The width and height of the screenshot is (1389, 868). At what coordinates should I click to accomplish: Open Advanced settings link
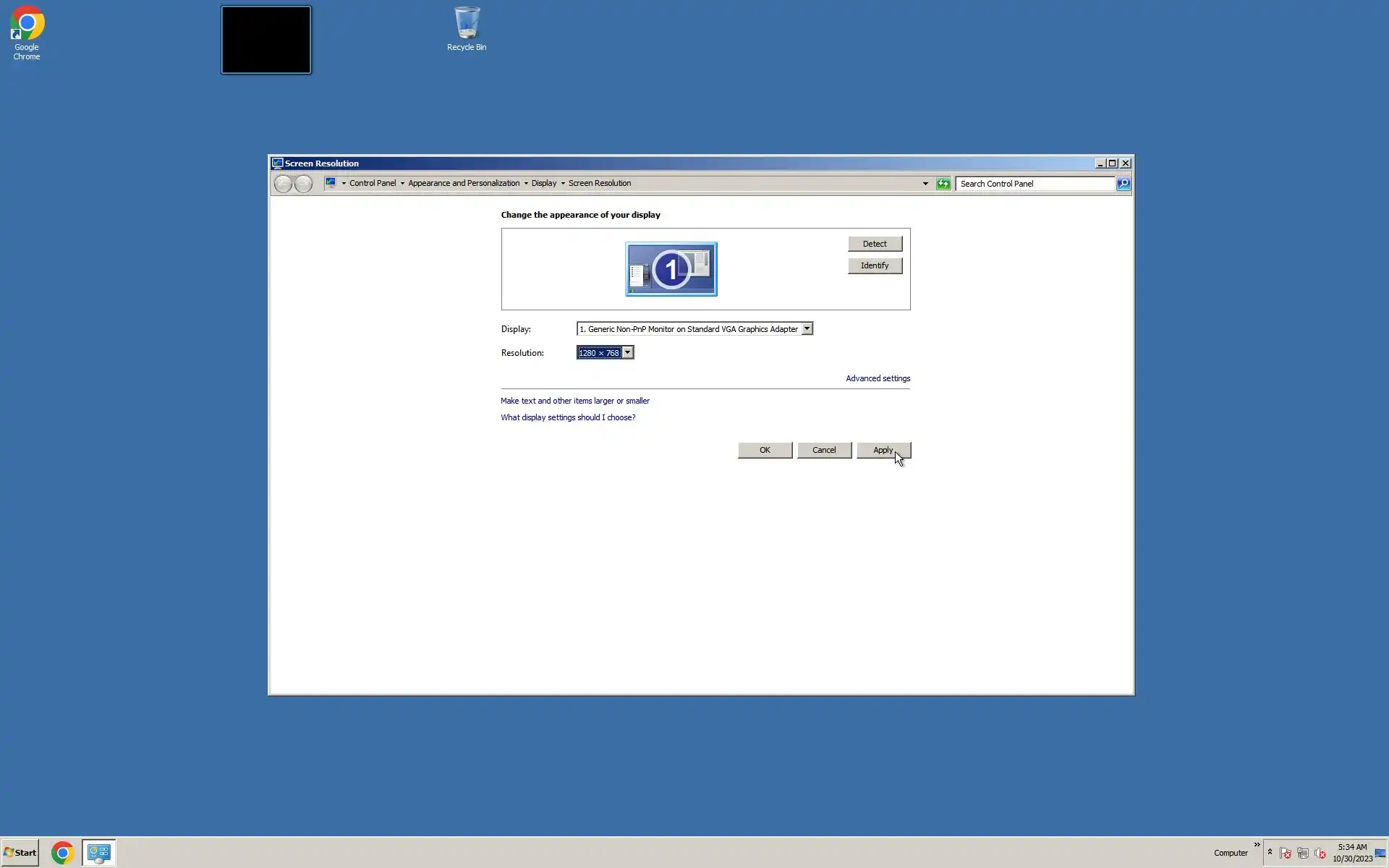878,378
